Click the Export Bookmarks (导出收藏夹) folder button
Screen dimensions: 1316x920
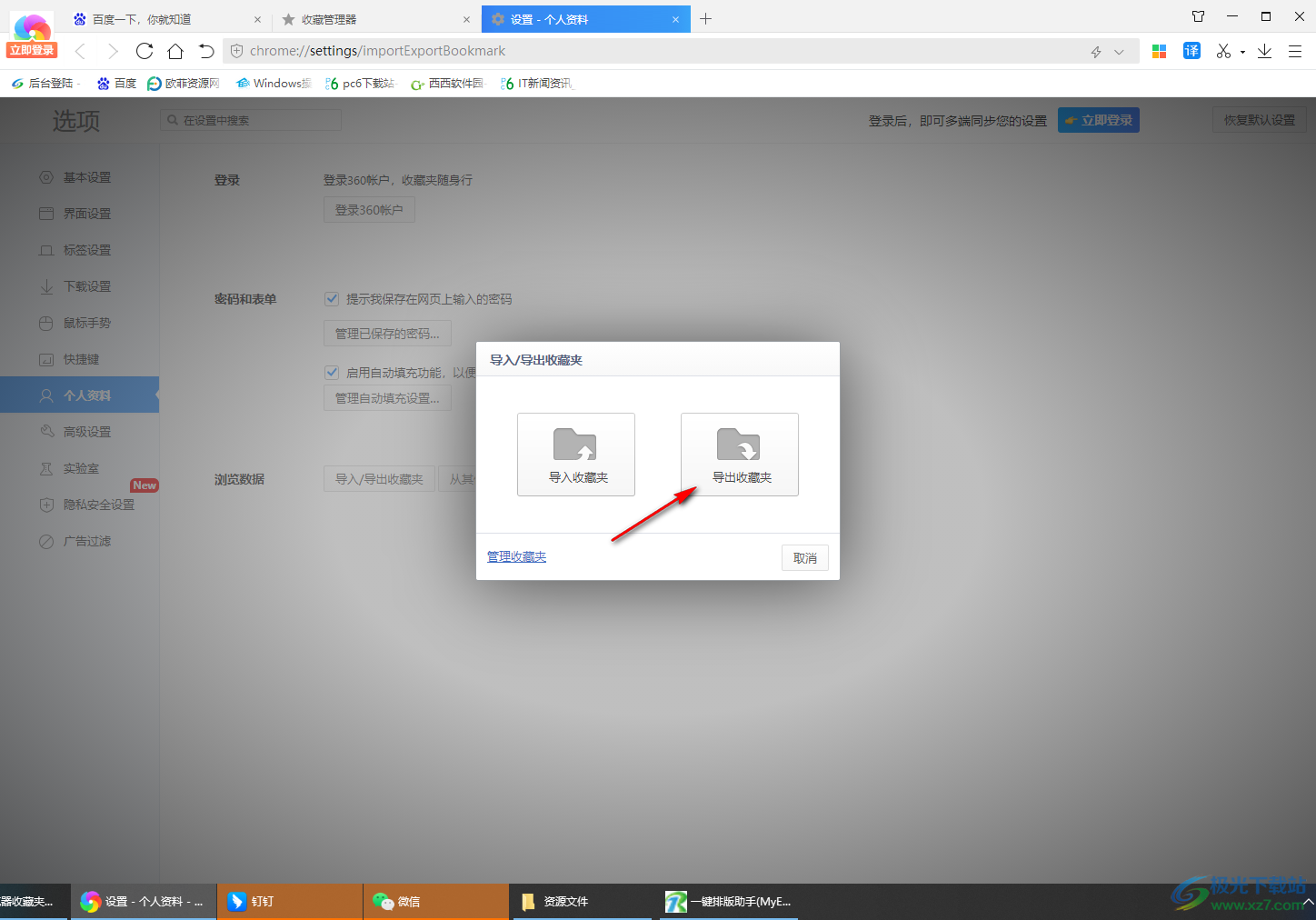point(740,455)
